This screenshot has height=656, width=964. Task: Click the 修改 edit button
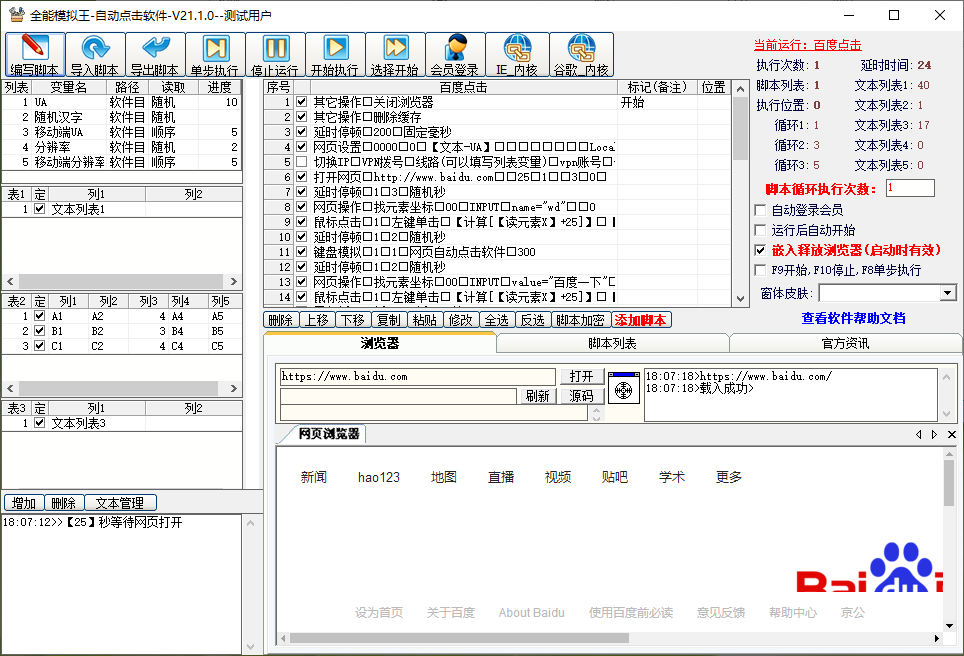pos(460,320)
